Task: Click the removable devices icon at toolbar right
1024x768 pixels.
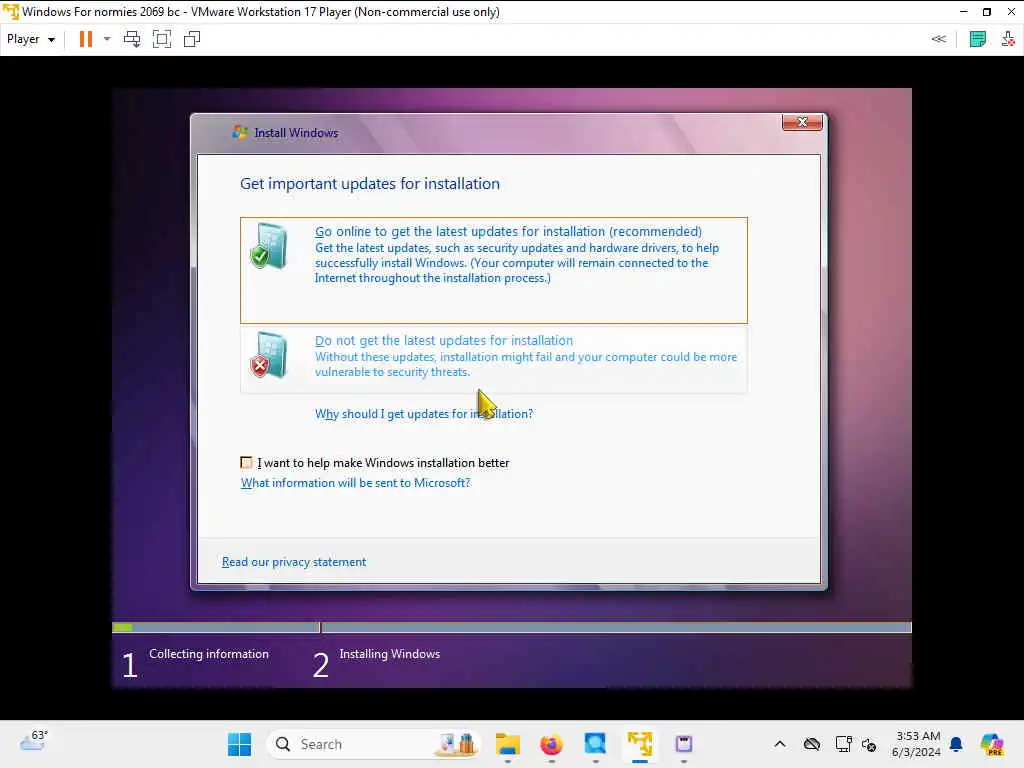Action: [x=1008, y=39]
